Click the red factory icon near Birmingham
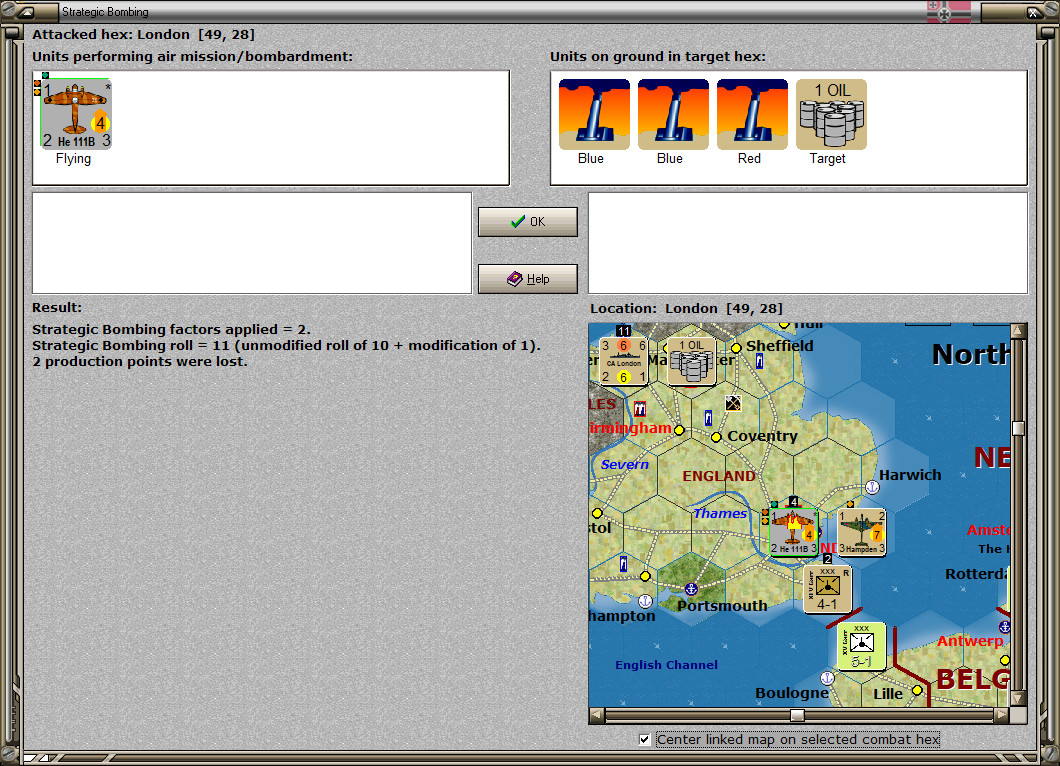 pos(640,409)
